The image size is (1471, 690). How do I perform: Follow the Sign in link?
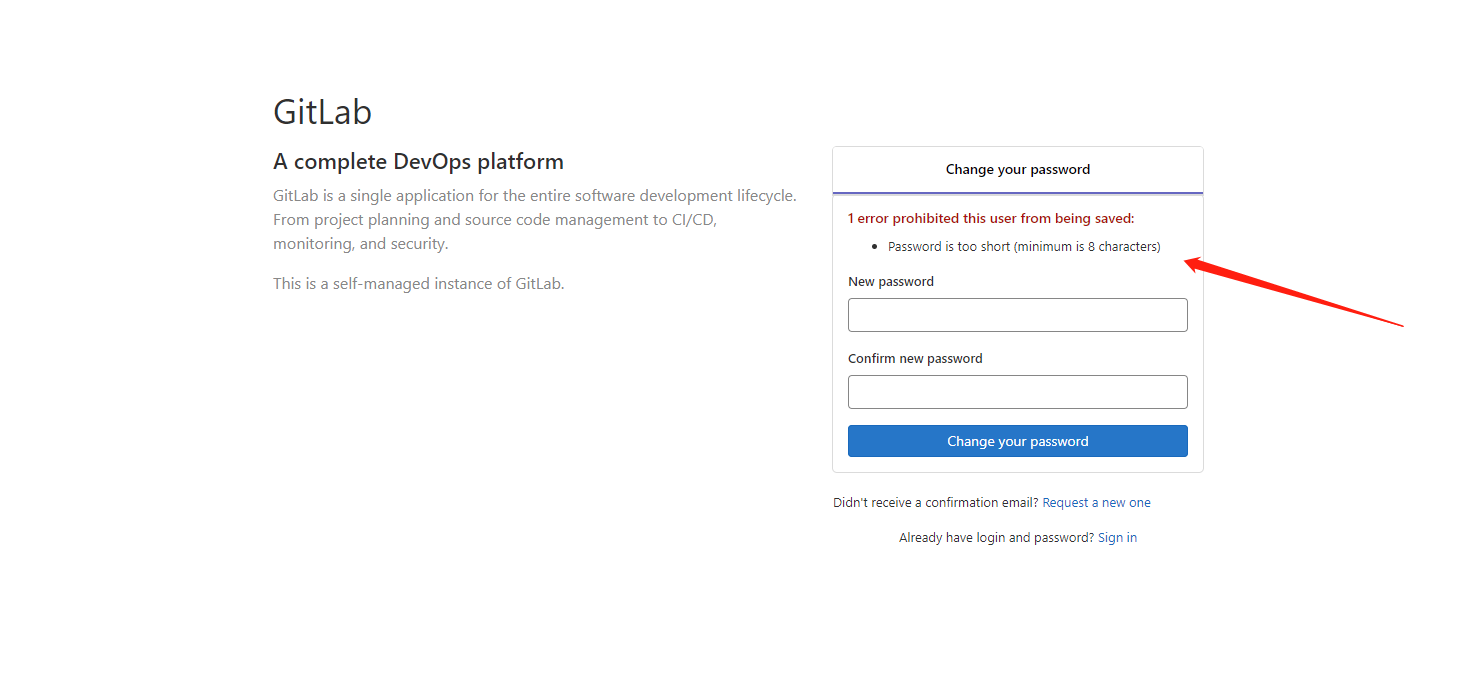pos(1117,538)
